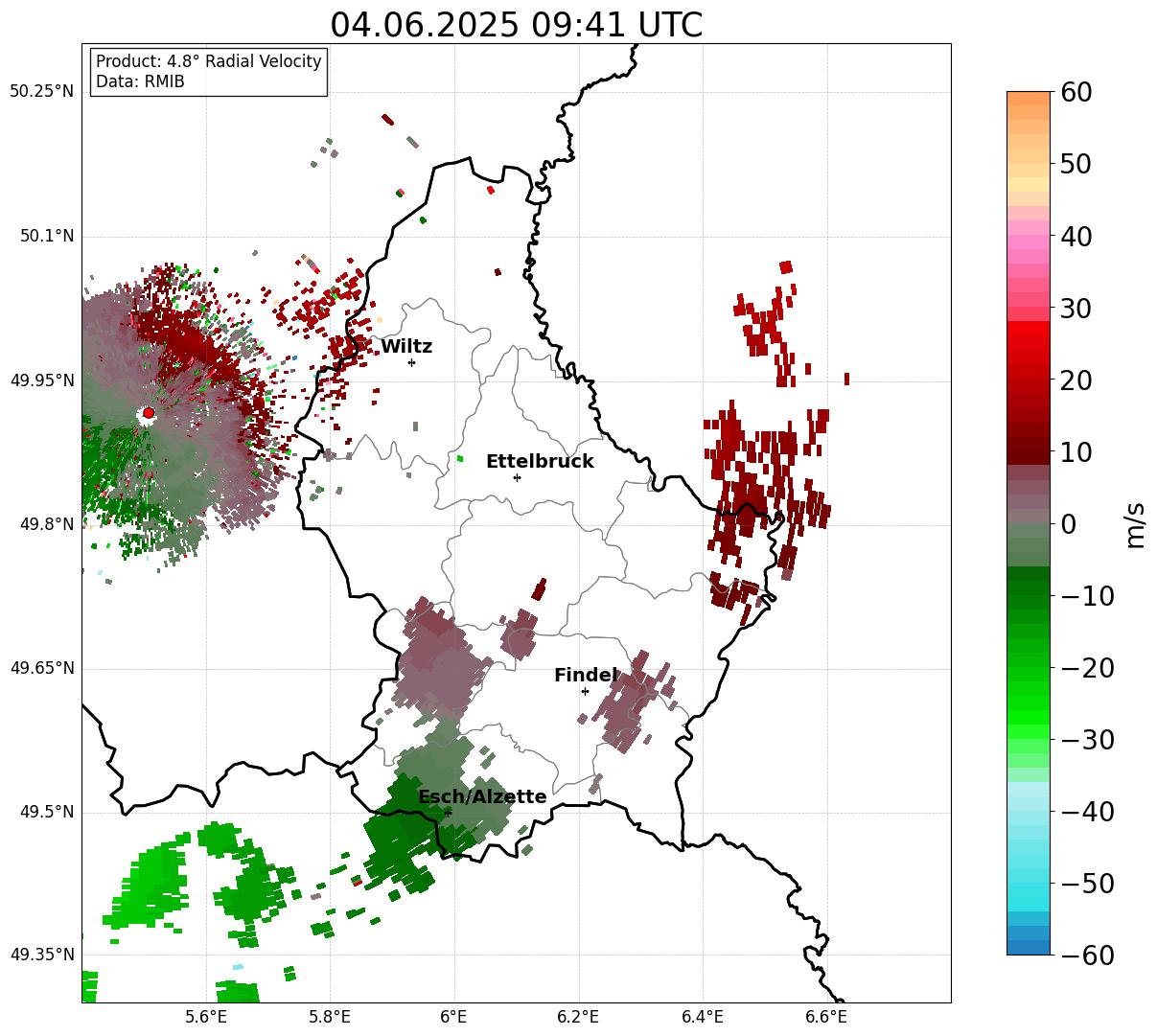
Task: Select the Ettelbruck city label
Action: (540, 462)
